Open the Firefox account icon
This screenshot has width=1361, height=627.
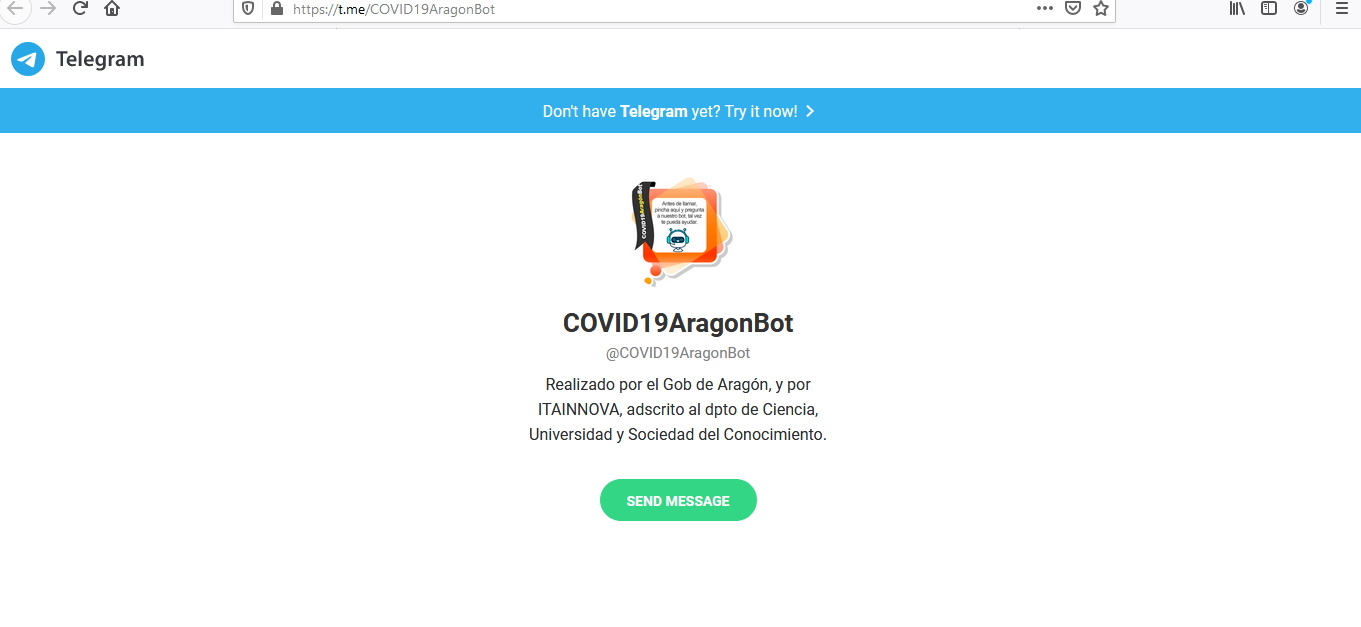pos(1301,8)
